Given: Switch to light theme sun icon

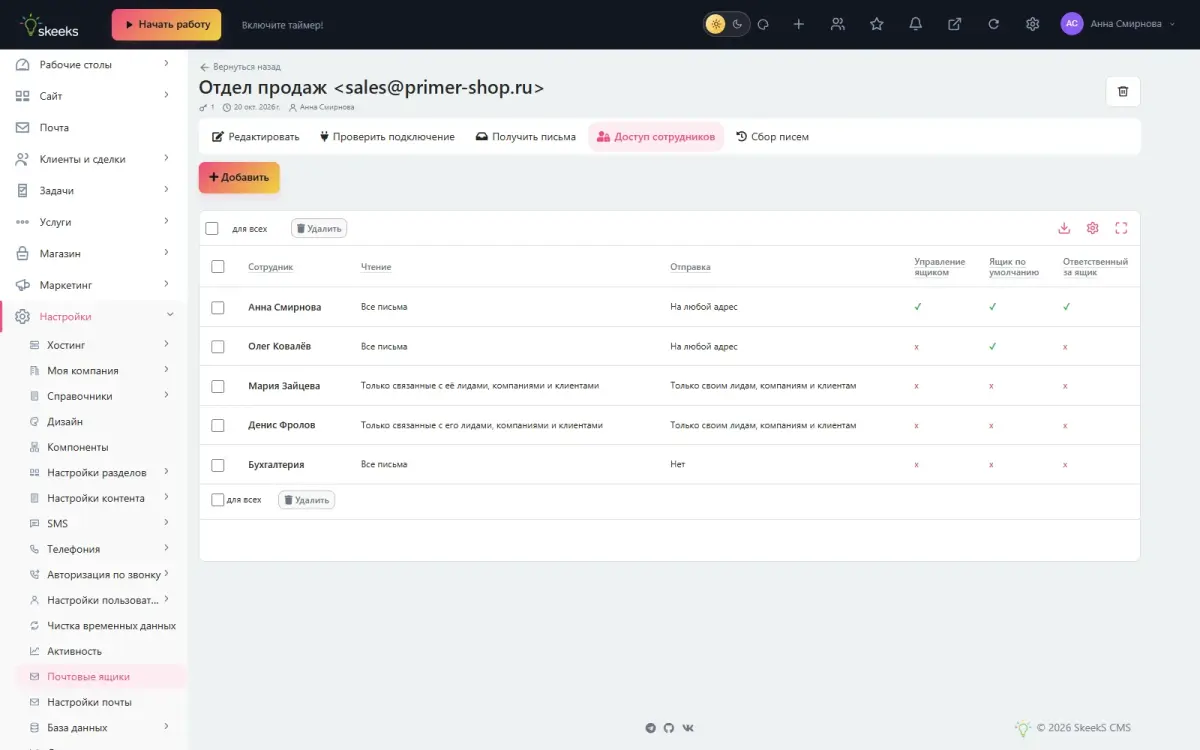Looking at the screenshot, I should pyautogui.click(x=715, y=24).
